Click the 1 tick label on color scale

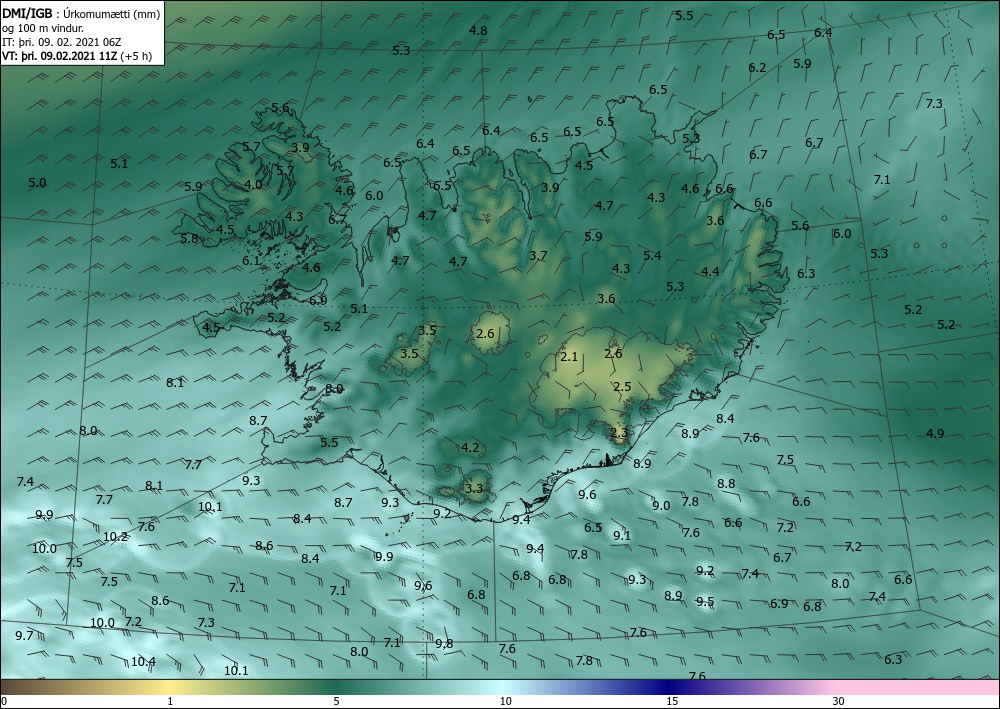click(x=170, y=701)
